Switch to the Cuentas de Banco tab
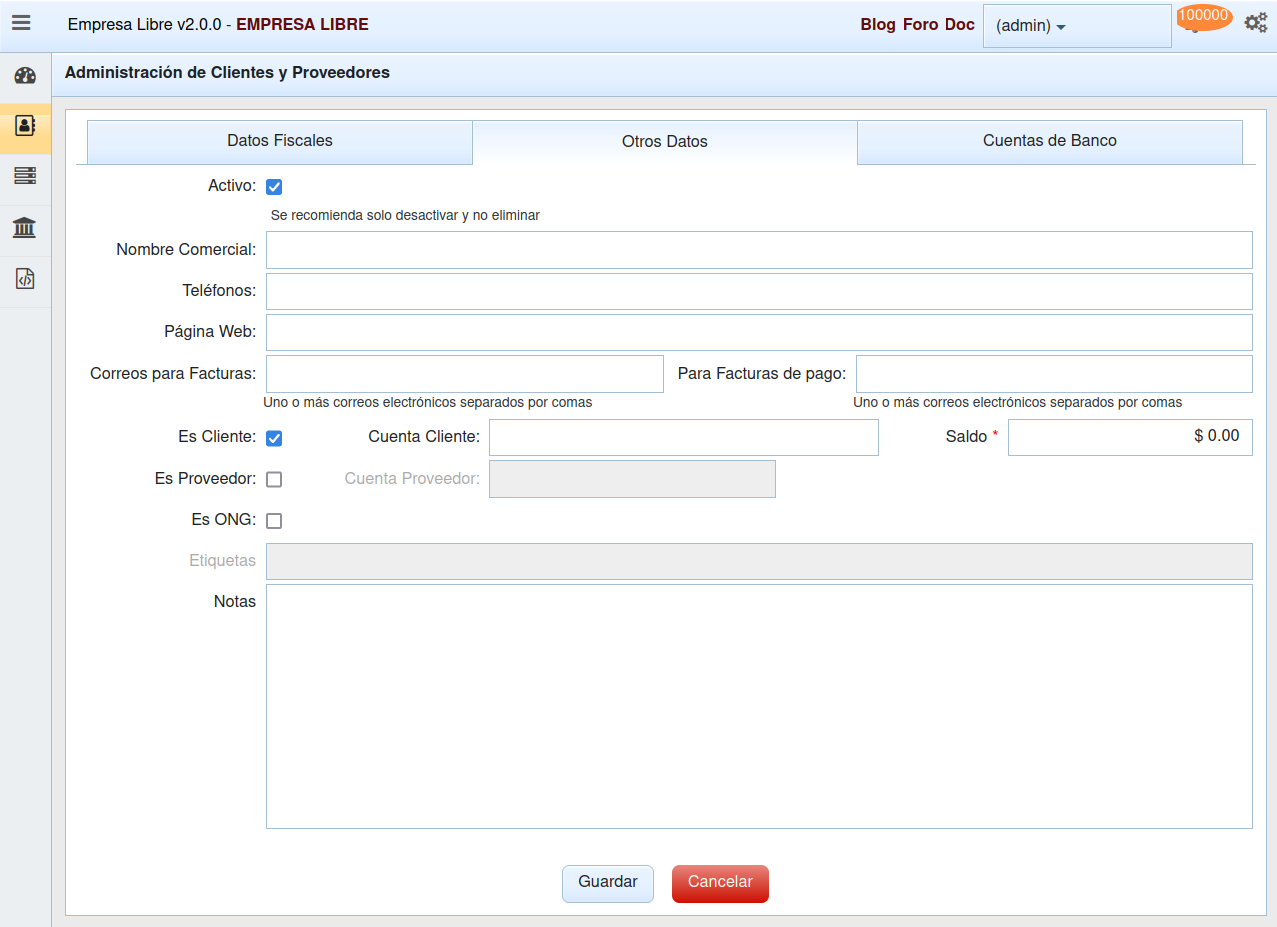 [x=1049, y=141]
